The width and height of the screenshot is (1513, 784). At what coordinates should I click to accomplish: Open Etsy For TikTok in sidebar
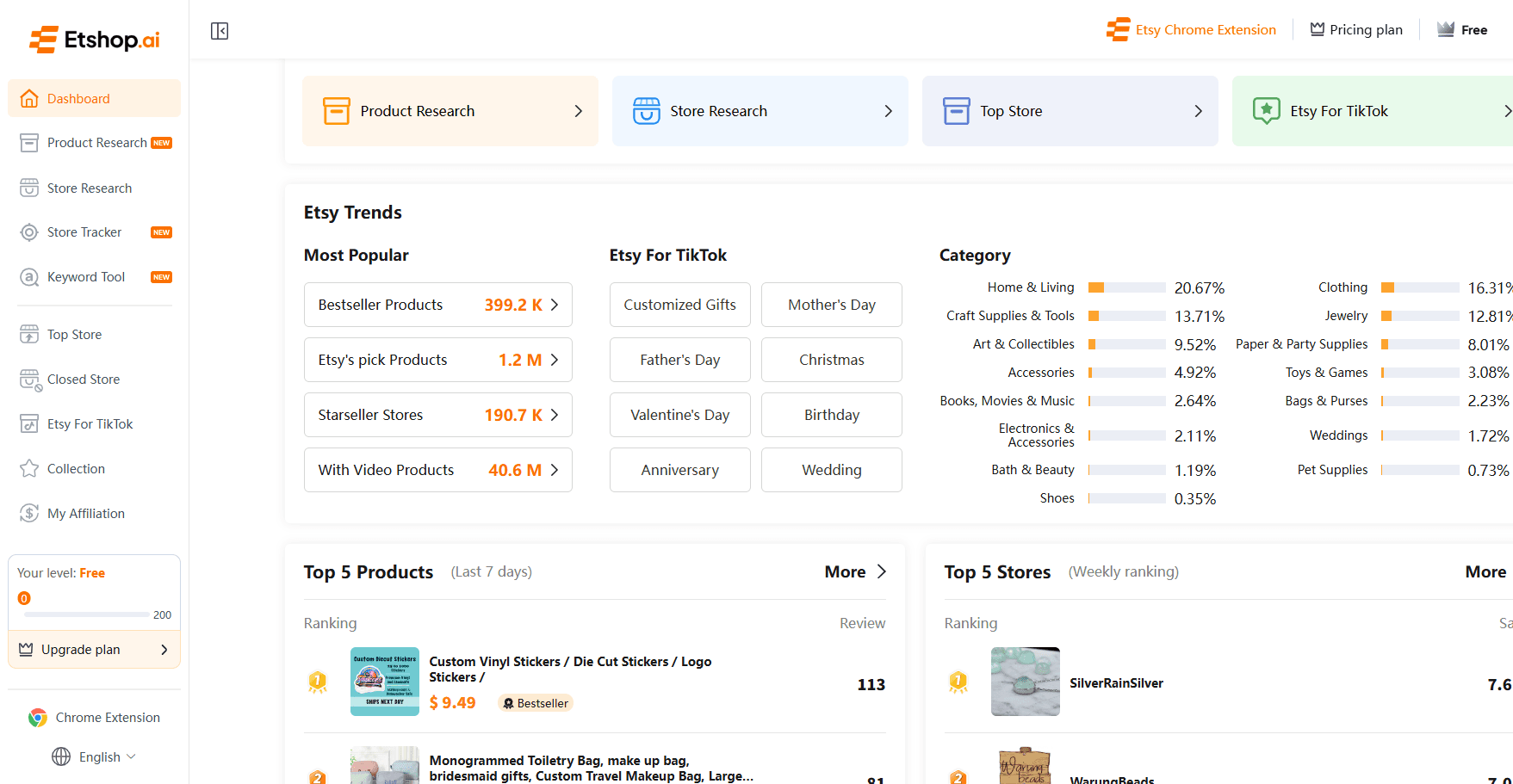click(x=90, y=423)
